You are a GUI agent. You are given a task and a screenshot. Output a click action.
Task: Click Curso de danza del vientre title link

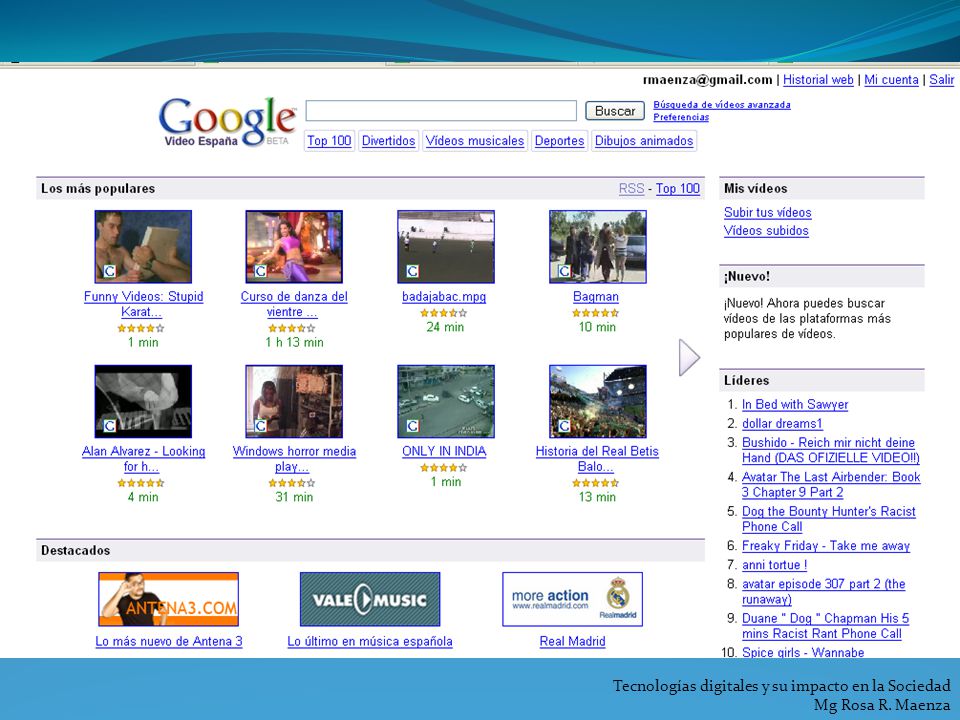click(x=294, y=304)
